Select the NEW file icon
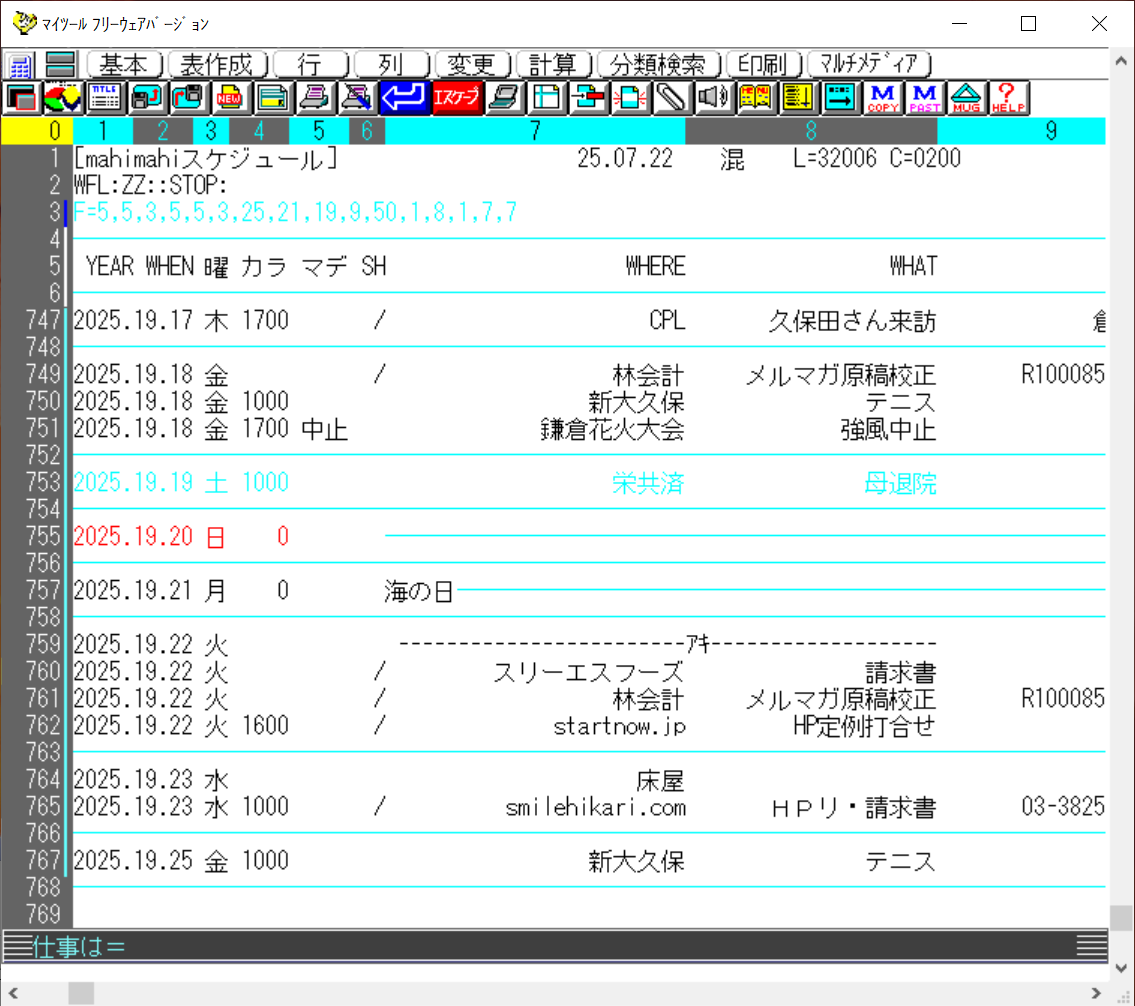Screen dimensions: 1135x1006 (x=229, y=97)
